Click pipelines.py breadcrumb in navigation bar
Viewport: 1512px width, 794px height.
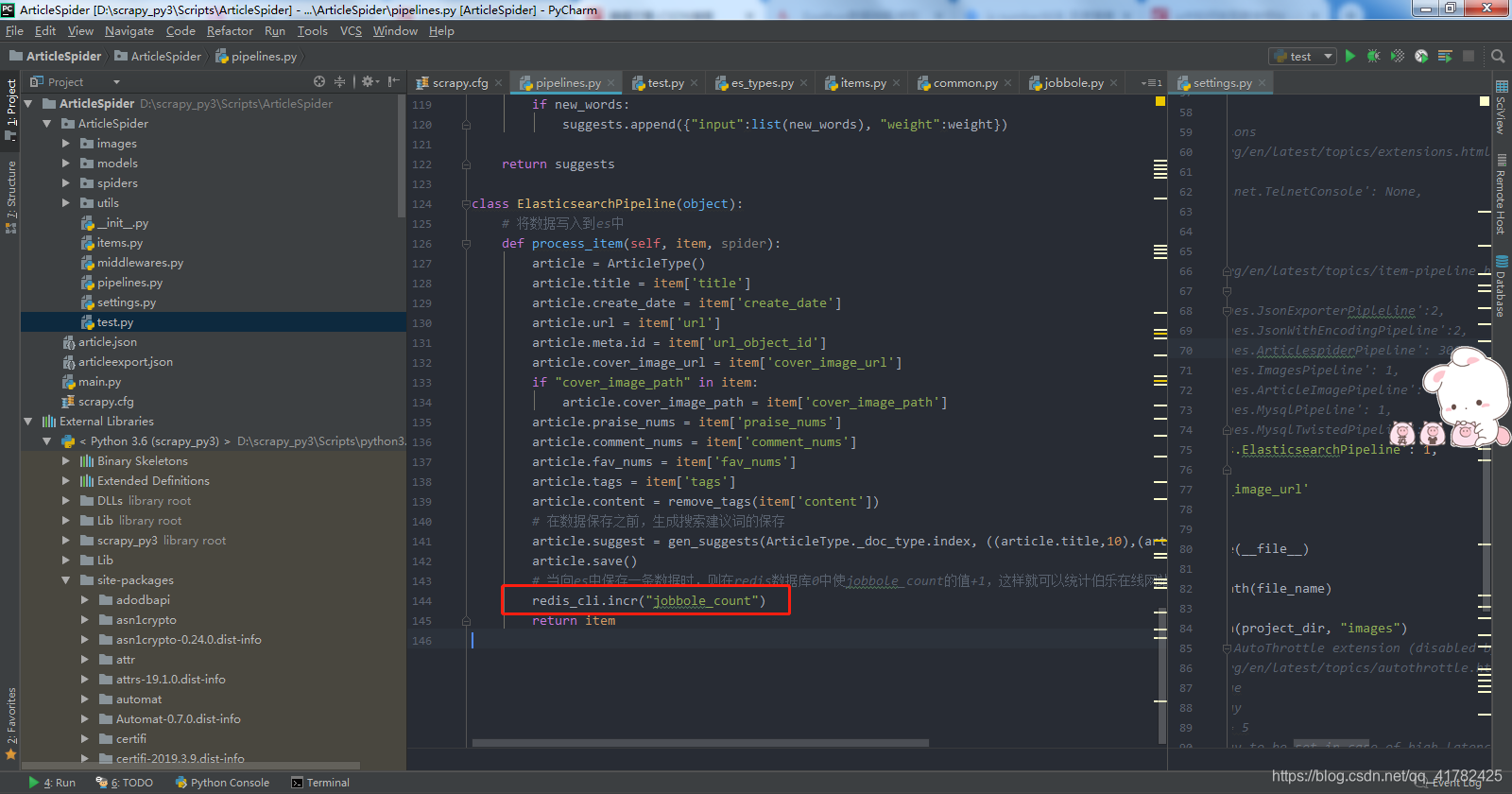tap(256, 57)
